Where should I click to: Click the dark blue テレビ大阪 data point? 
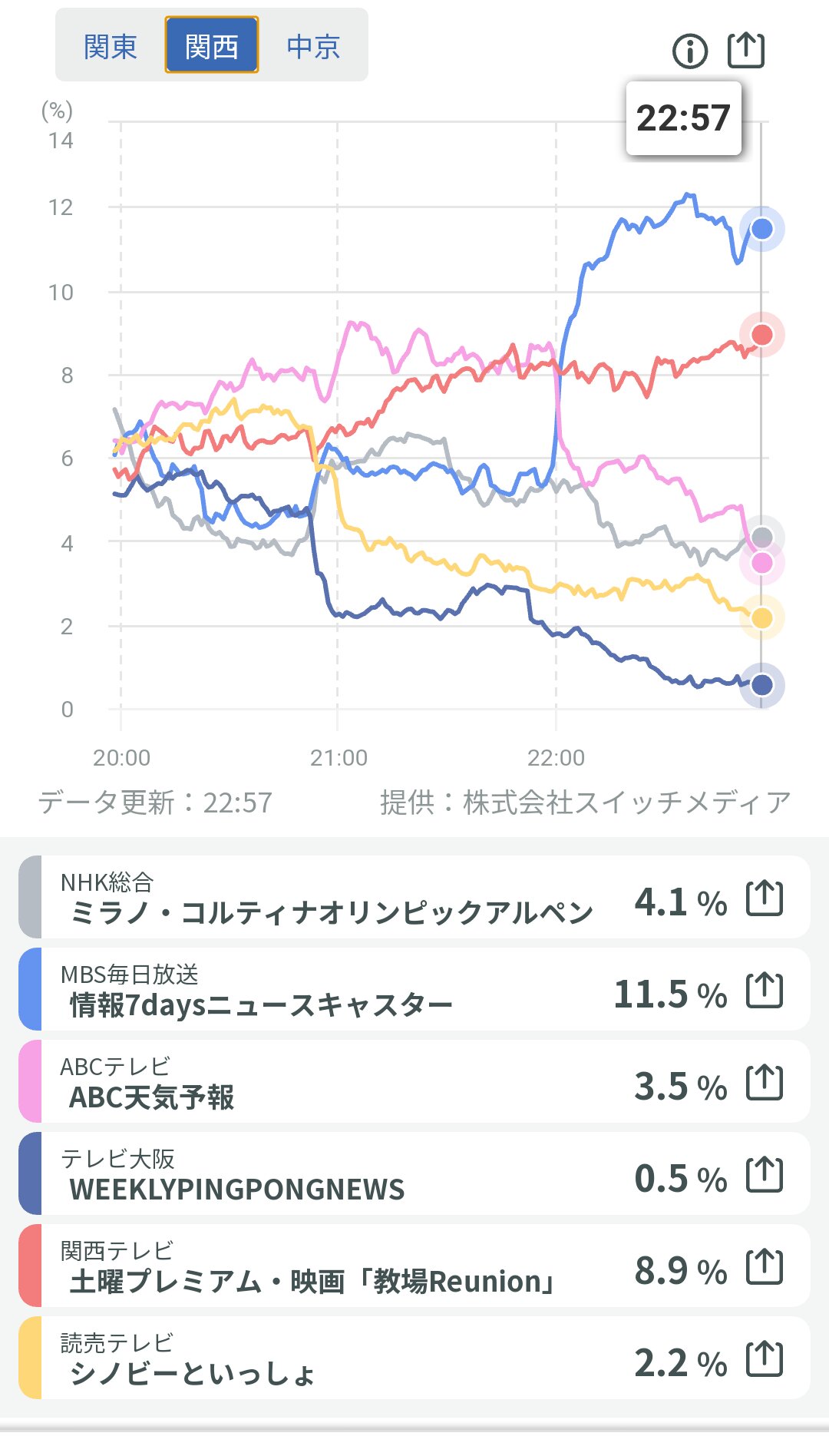click(x=761, y=685)
